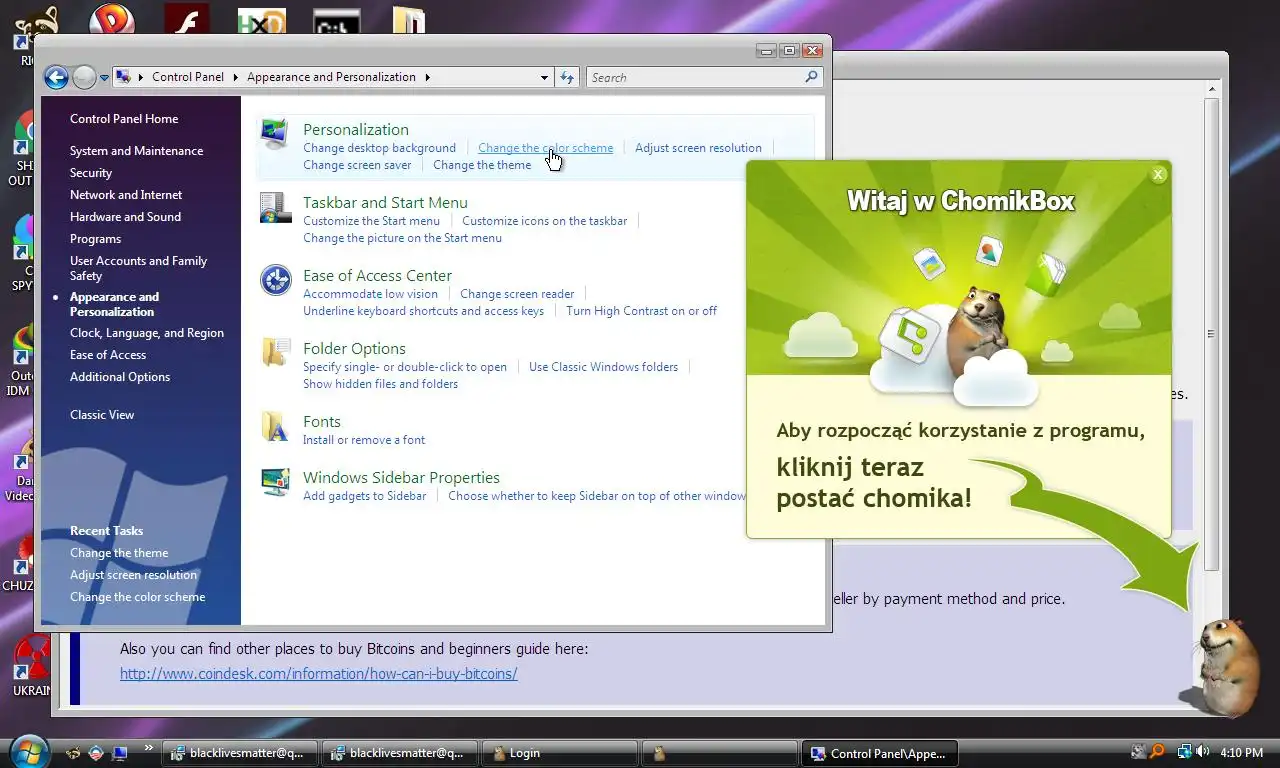Viewport: 1280px width, 768px height.
Task: Switch to Classic View
Action: [x=102, y=415]
